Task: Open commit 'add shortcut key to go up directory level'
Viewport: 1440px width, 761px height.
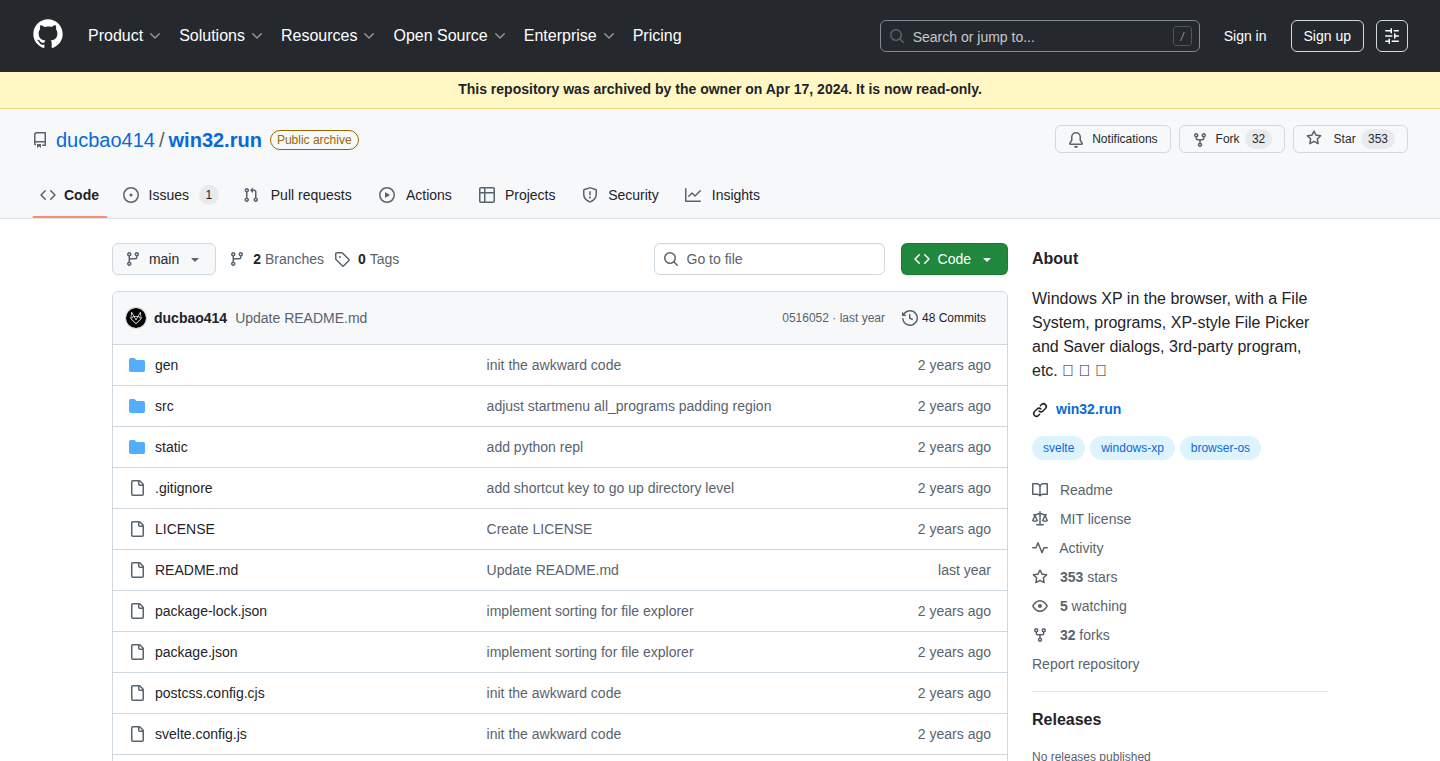Action: (x=610, y=488)
